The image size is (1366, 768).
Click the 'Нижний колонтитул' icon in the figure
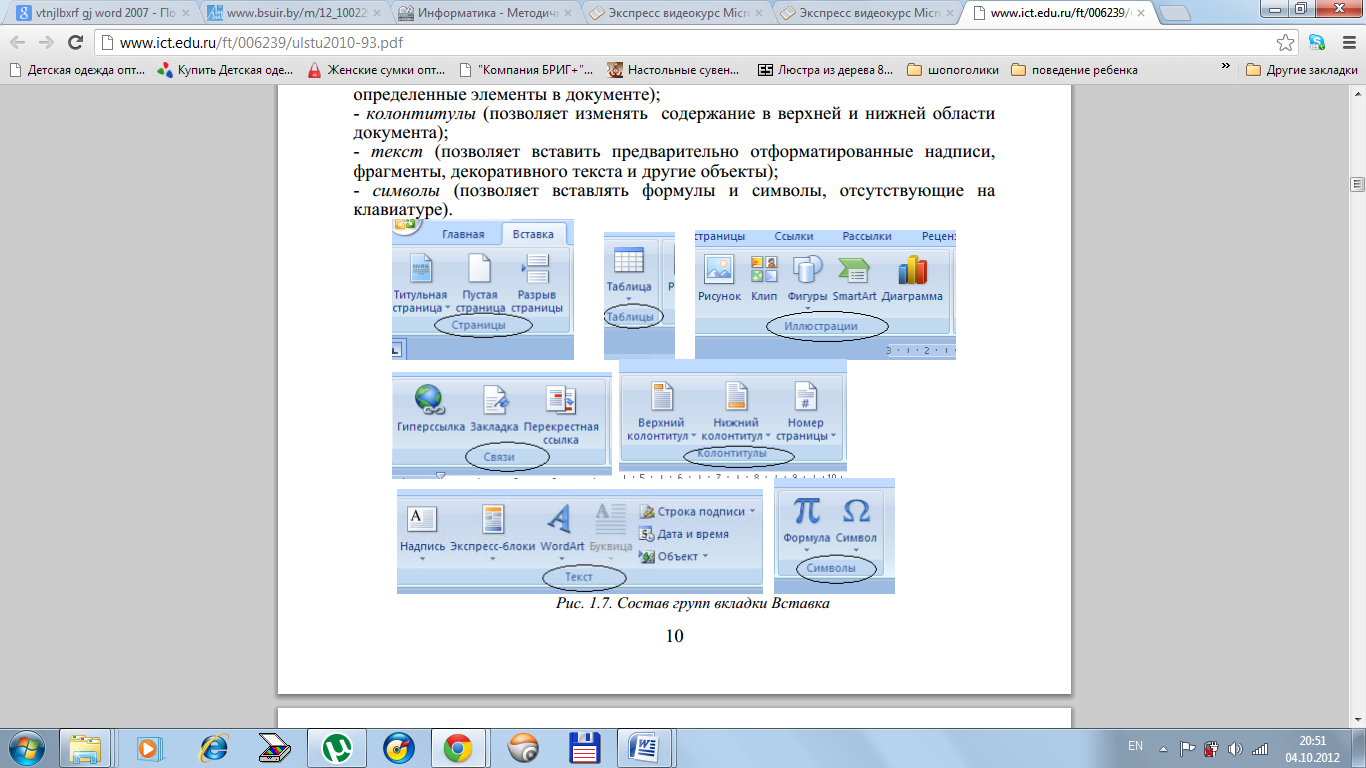click(736, 396)
